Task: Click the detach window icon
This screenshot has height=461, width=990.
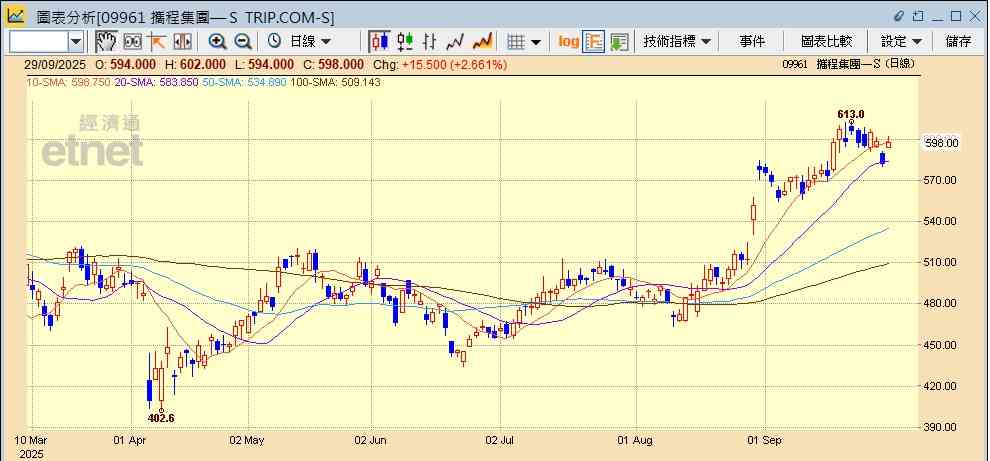Action: [x=919, y=16]
